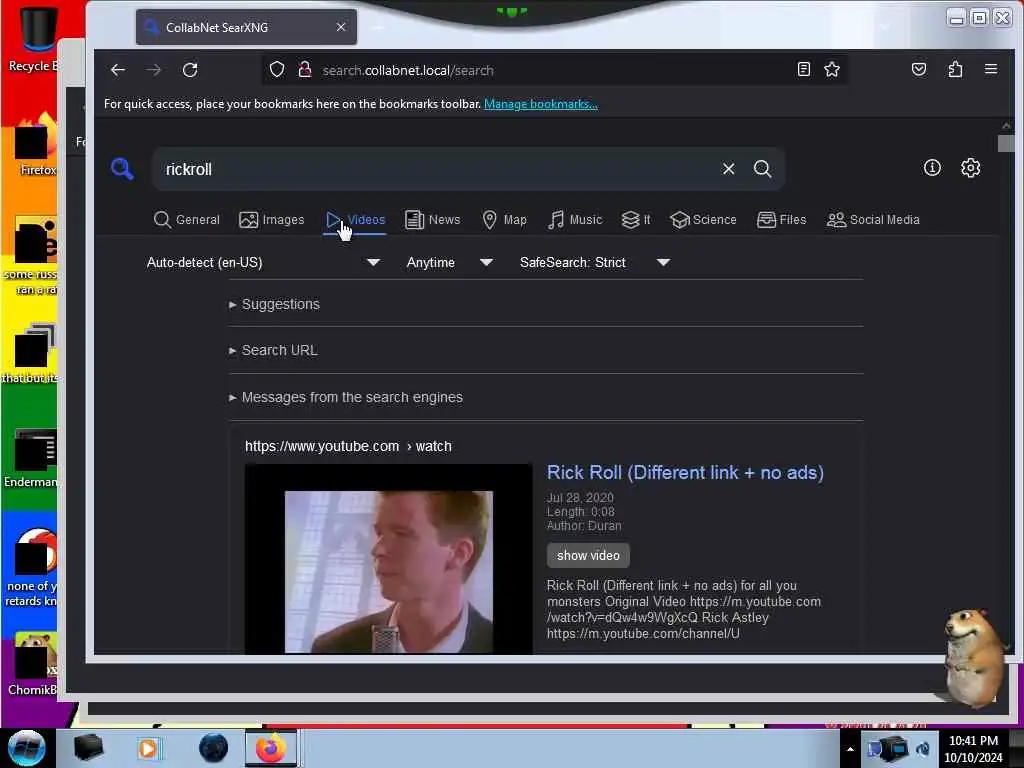This screenshot has width=1024, height=768.
Task: Reload the page with the refresh icon
Action: [190, 70]
